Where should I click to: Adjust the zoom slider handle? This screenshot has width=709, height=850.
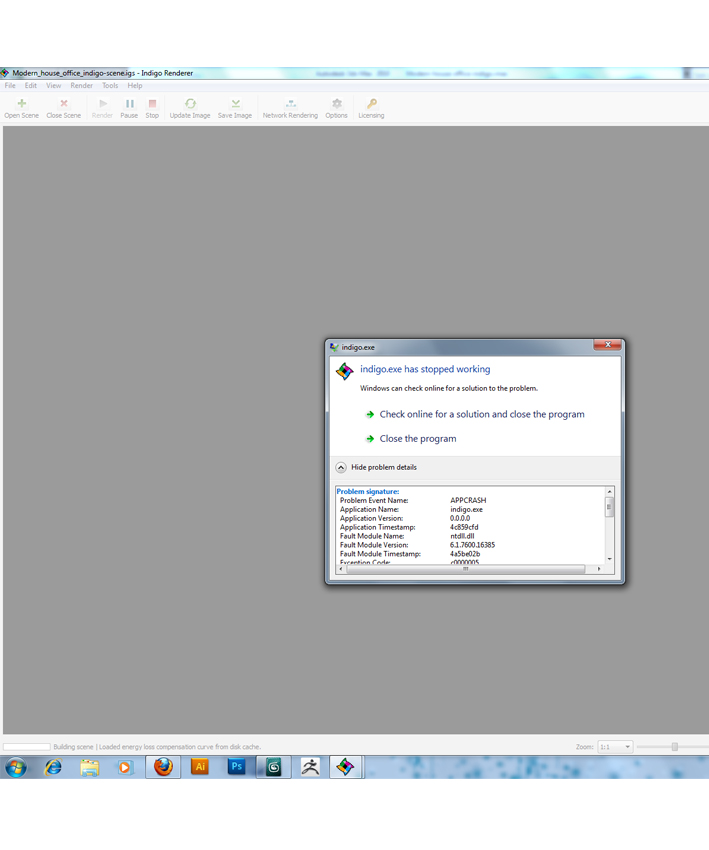[x=675, y=747]
